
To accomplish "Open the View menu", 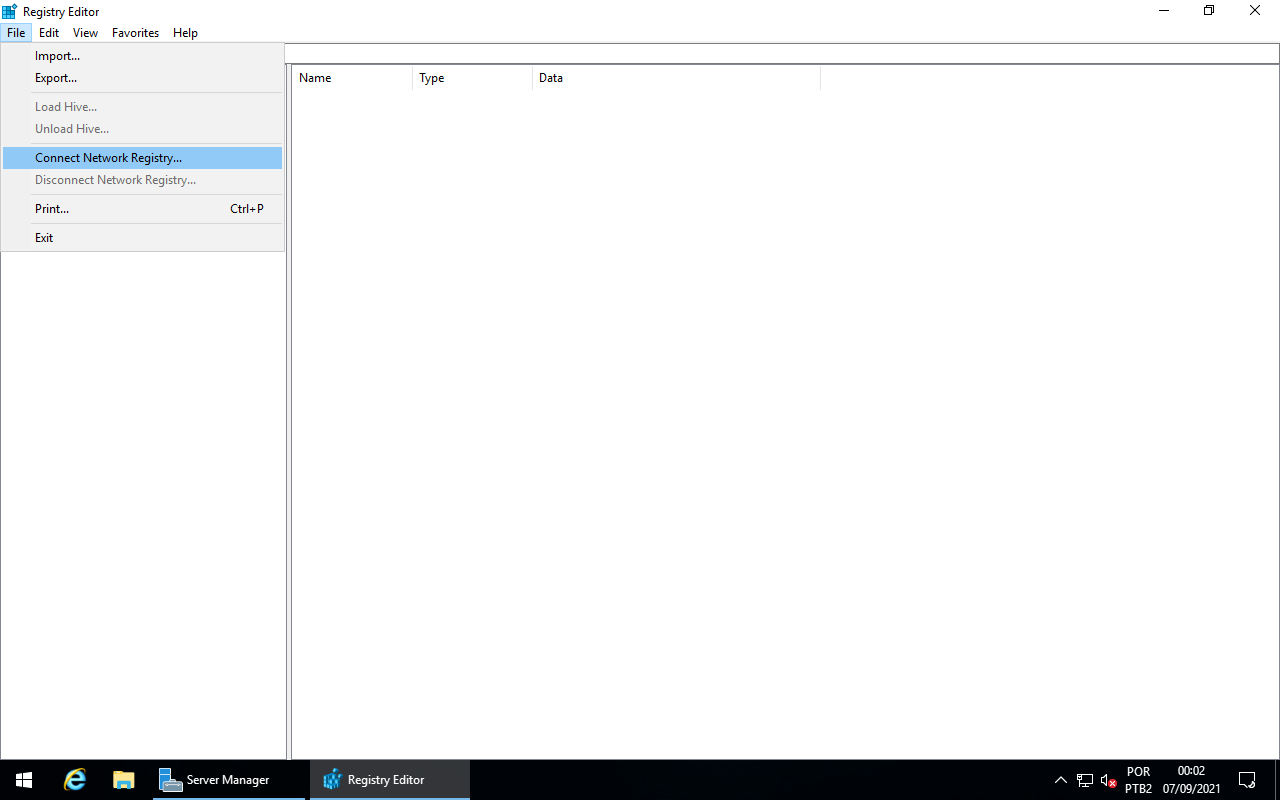I will tap(85, 32).
